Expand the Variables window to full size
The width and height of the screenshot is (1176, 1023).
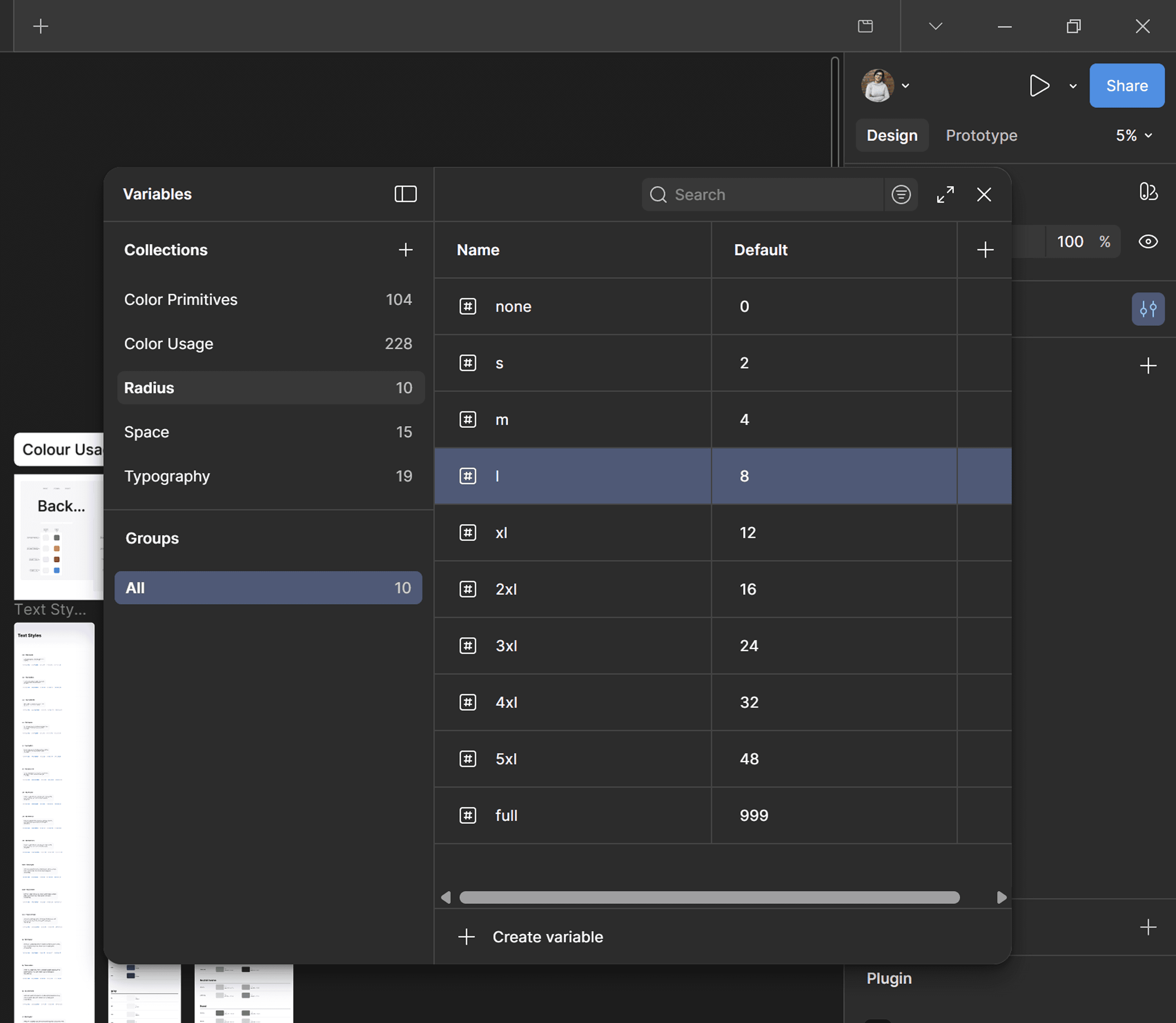[x=945, y=195]
